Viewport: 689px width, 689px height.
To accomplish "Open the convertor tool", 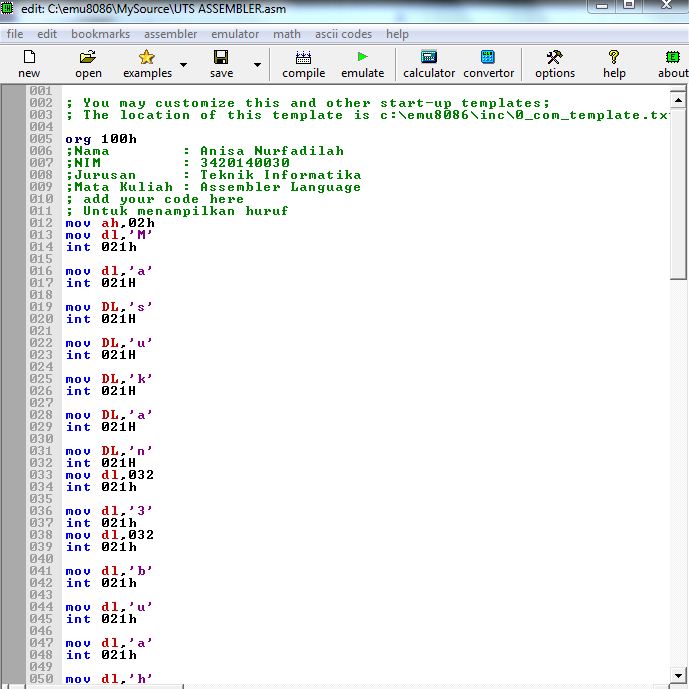I will 488,57.
